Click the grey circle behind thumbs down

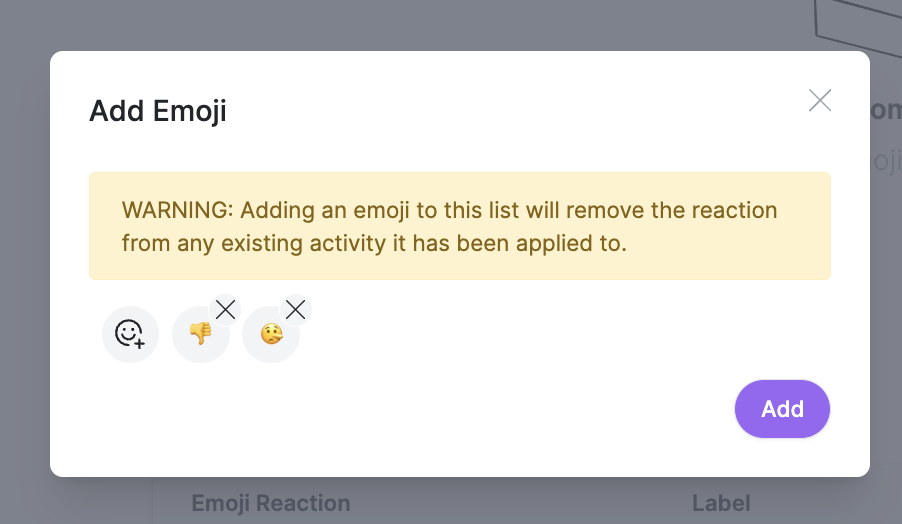[x=200, y=334]
